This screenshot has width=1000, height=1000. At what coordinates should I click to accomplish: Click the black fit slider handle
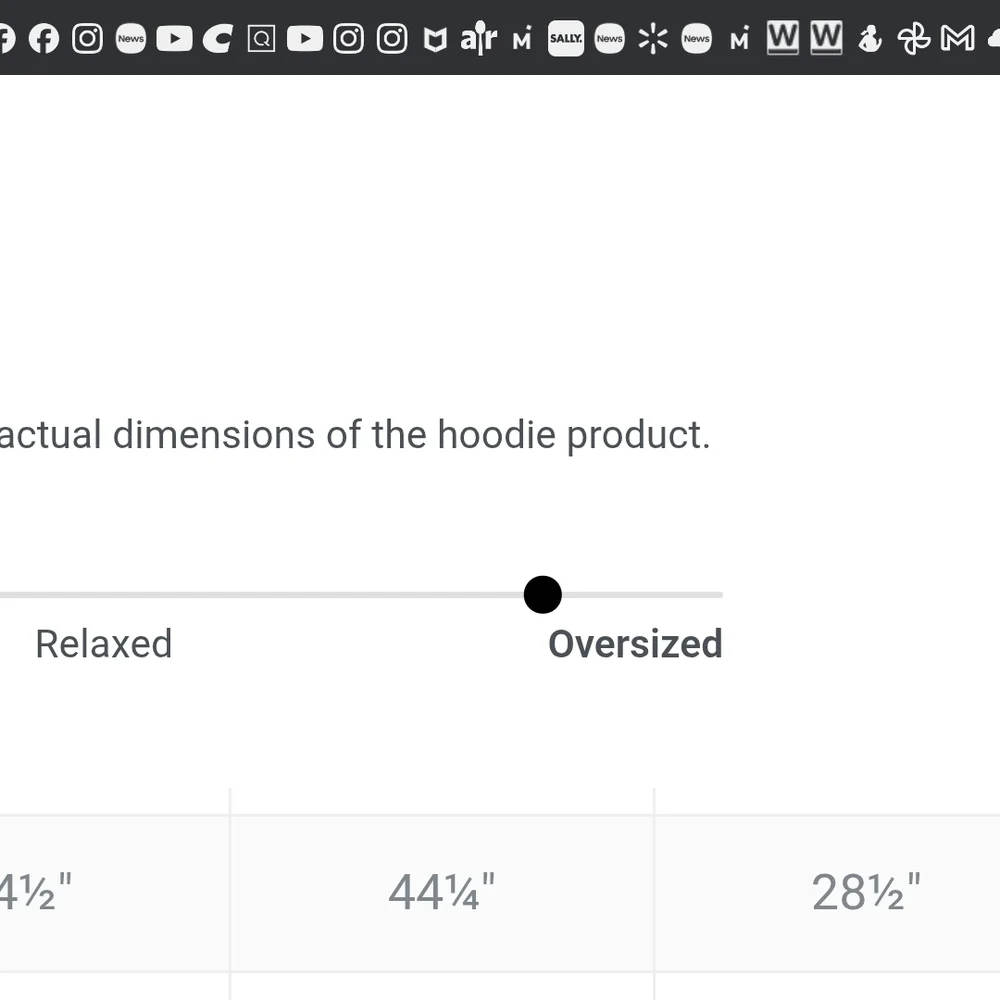point(543,595)
